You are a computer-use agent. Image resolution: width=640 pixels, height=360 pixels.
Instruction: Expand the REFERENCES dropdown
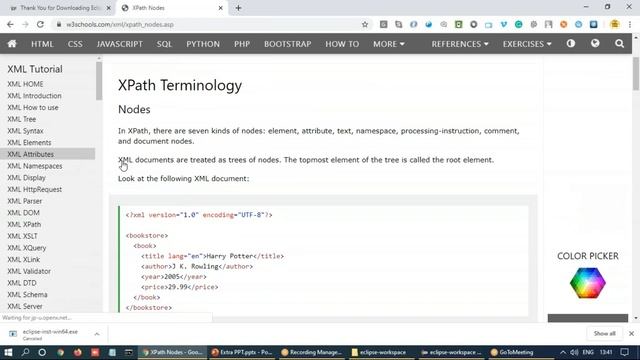(x=460, y=44)
